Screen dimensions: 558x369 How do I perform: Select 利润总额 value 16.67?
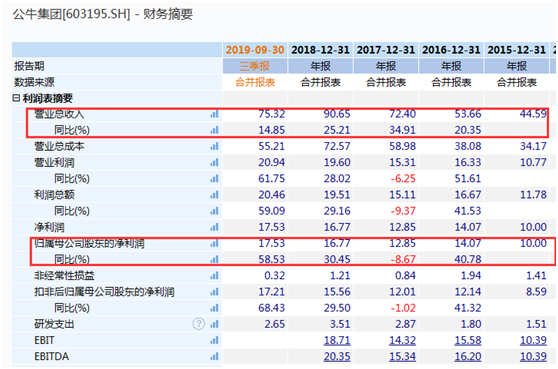(468, 195)
